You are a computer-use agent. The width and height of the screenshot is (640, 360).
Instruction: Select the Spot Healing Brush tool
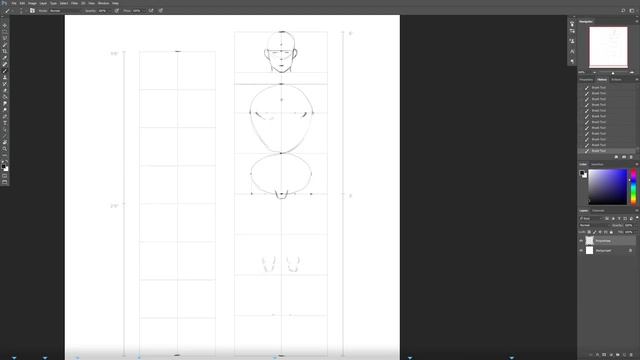click(5, 64)
